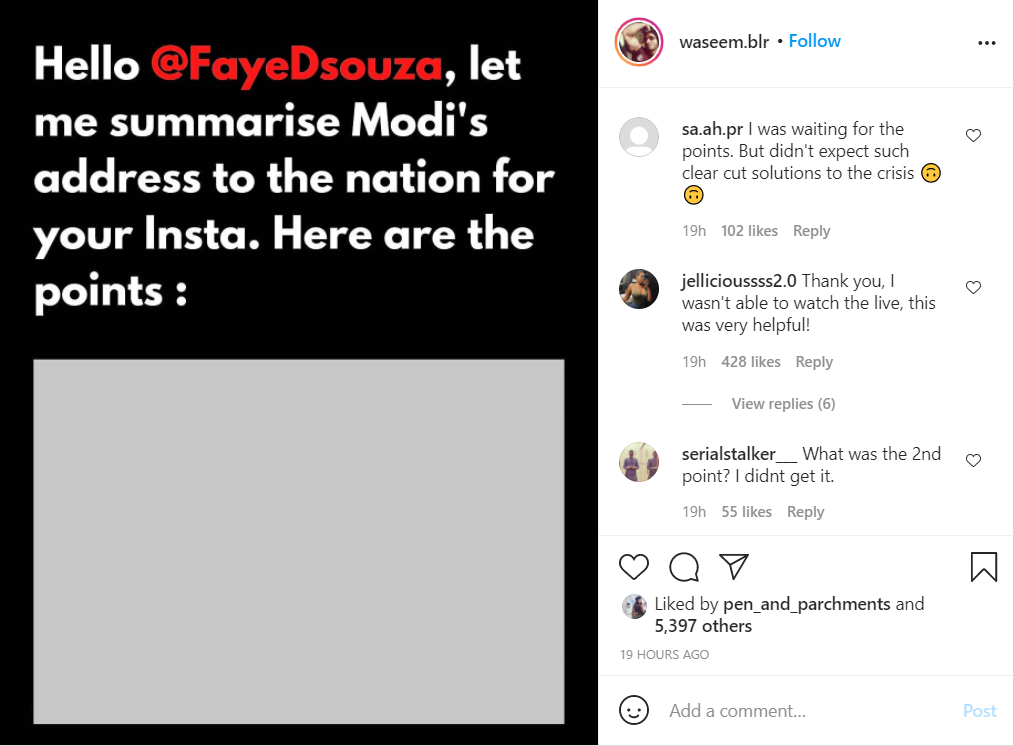Save the post with the bookmark icon
This screenshot has height=746, width=1013.
point(984,567)
